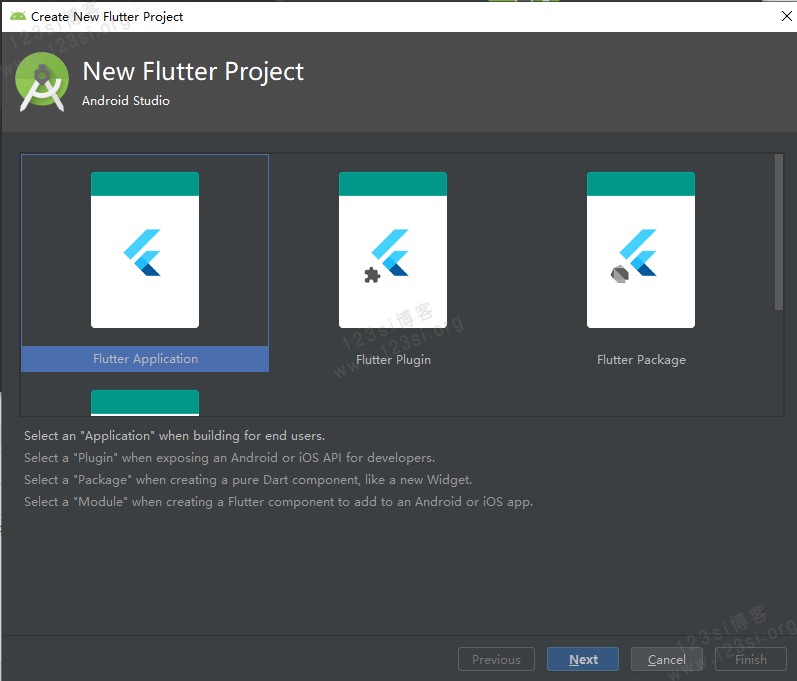The height and width of the screenshot is (681, 797).
Task: Click the Android Studio subtitle text
Action: click(x=126, y=101)
